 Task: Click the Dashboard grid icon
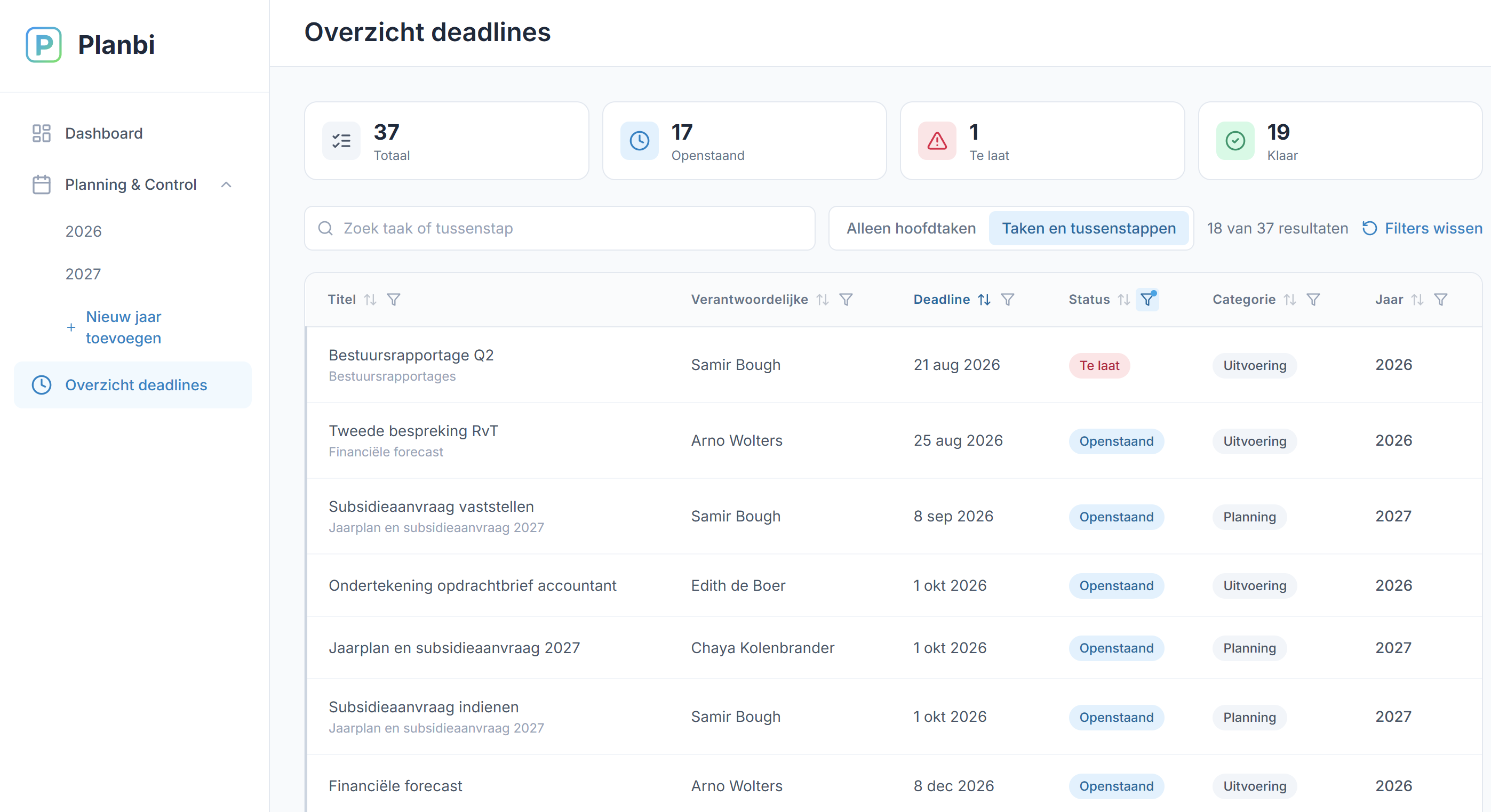[41, 134]
